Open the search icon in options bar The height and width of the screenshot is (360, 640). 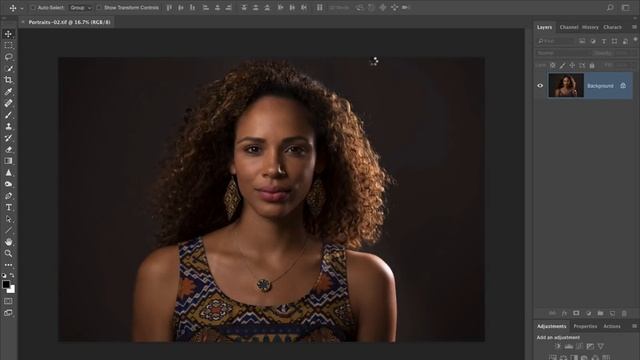[x=610, y=7]
